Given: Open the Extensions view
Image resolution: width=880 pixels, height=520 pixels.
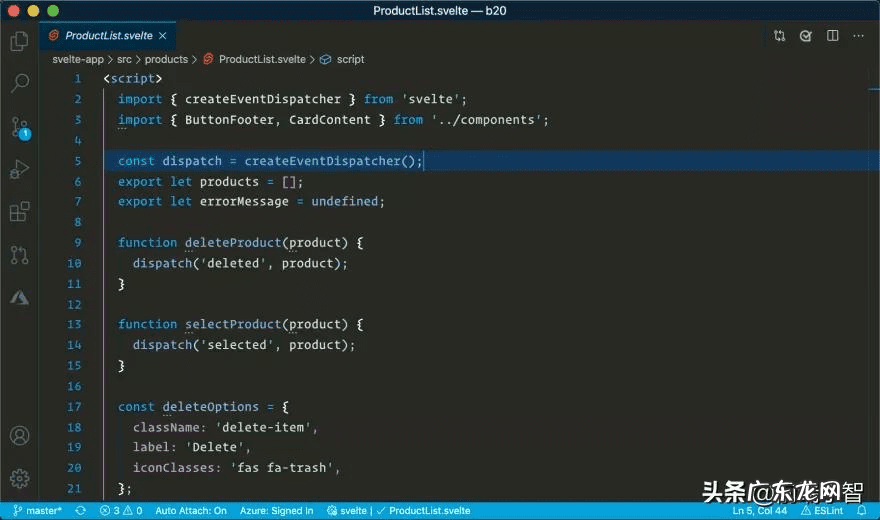Looking at the screenshot, I should 19,212.
